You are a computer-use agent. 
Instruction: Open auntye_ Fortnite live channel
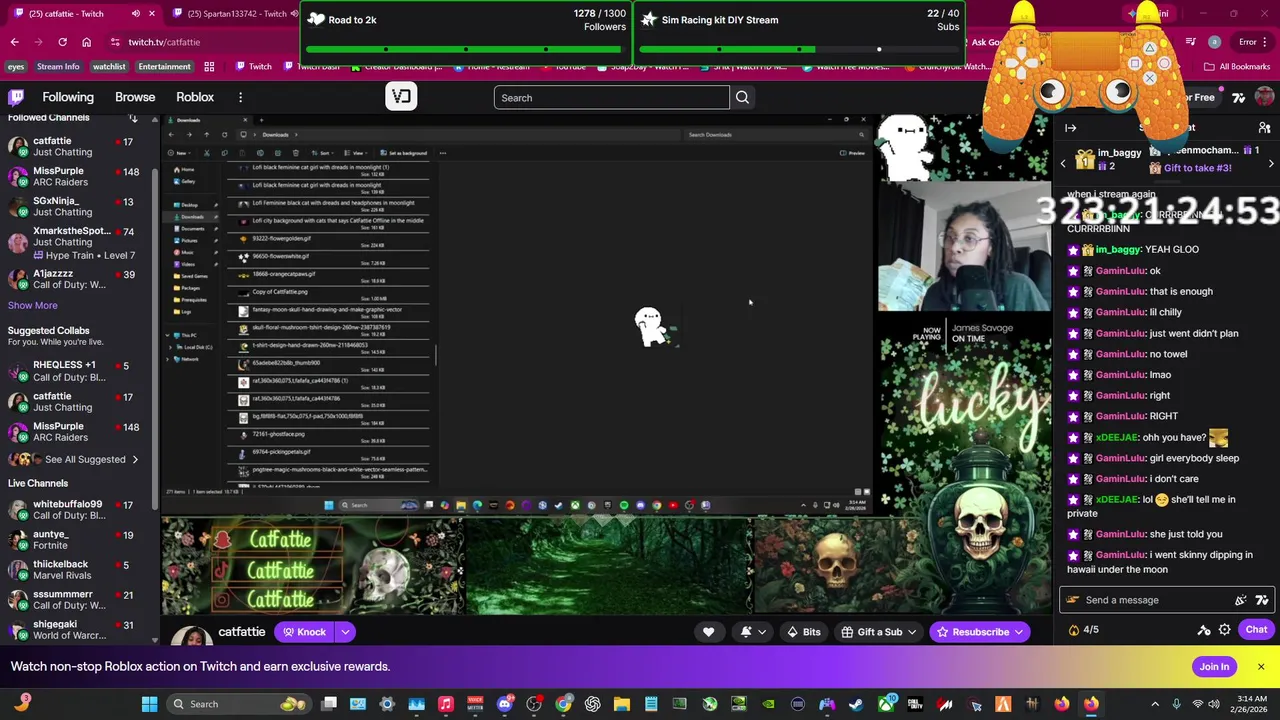pos(78,540)
